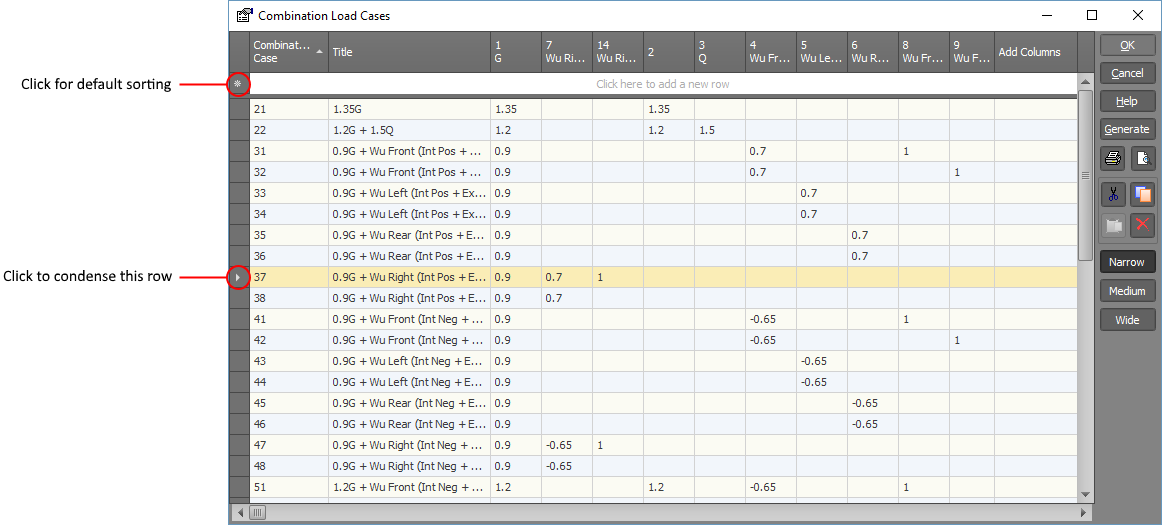The width and height of the screenshot is (1162, 525).
Task: Click the '4 Wu Fr...' column header
Action: pyautogui.click(x=771, y=52)
